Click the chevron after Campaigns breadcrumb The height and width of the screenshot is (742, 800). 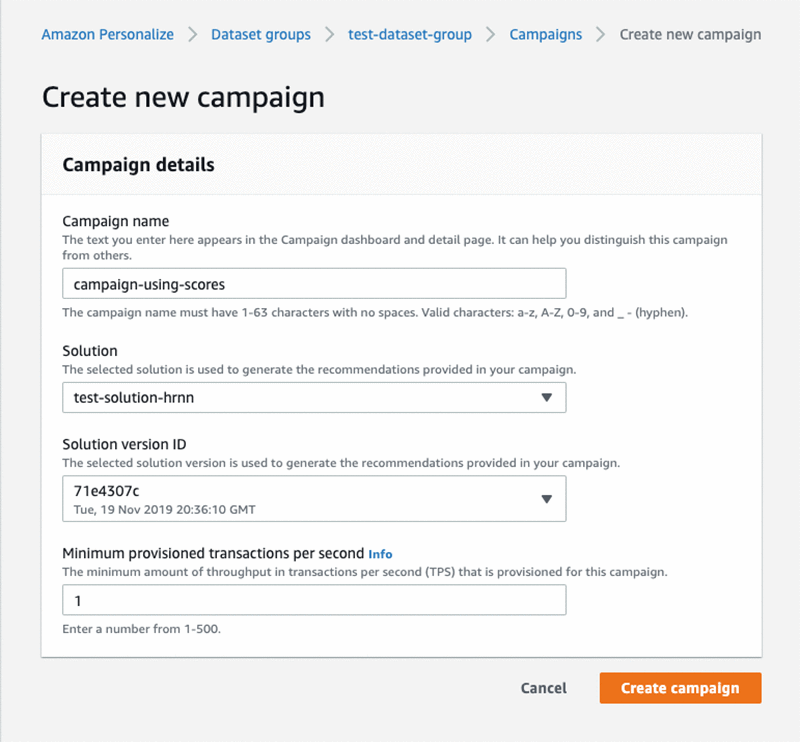click(601, 35)
